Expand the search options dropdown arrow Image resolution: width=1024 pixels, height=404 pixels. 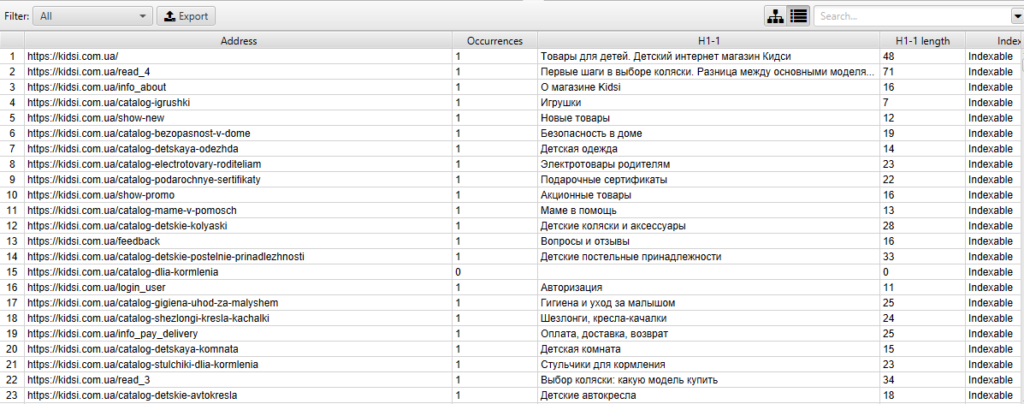pos(1017,16)
